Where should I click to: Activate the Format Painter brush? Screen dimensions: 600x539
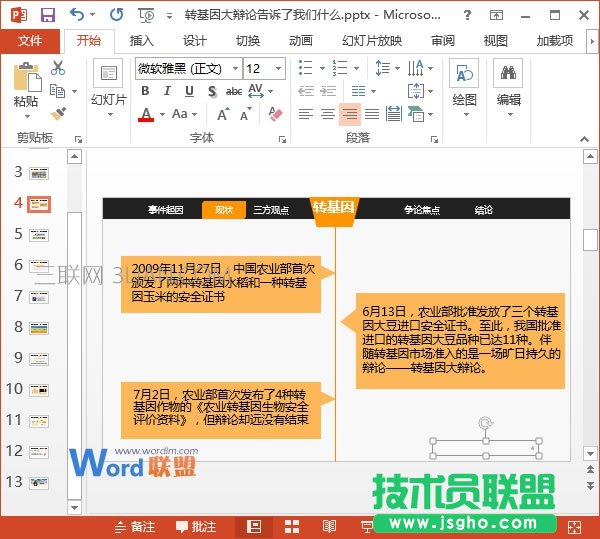(58, 114)
